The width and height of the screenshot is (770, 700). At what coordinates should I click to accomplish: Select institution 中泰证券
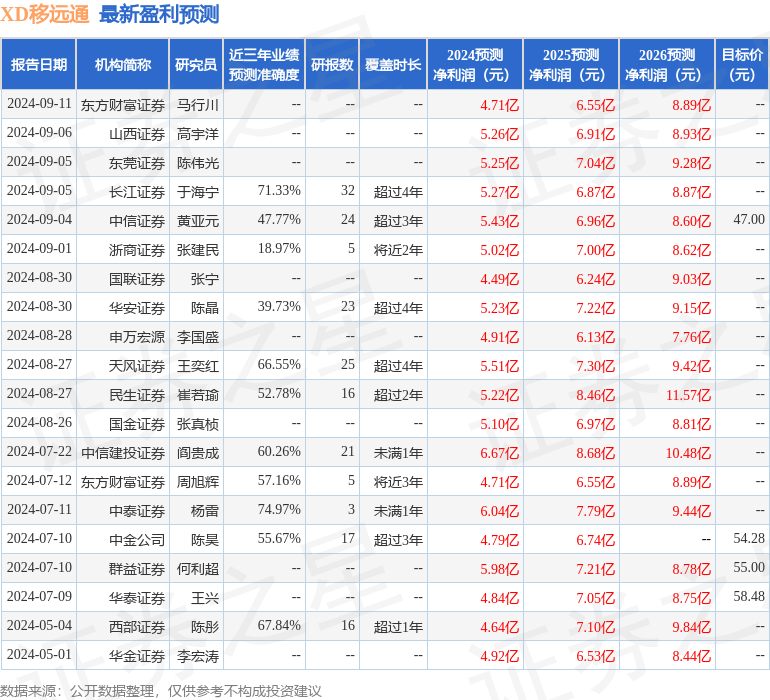click(x=137, y=510)
